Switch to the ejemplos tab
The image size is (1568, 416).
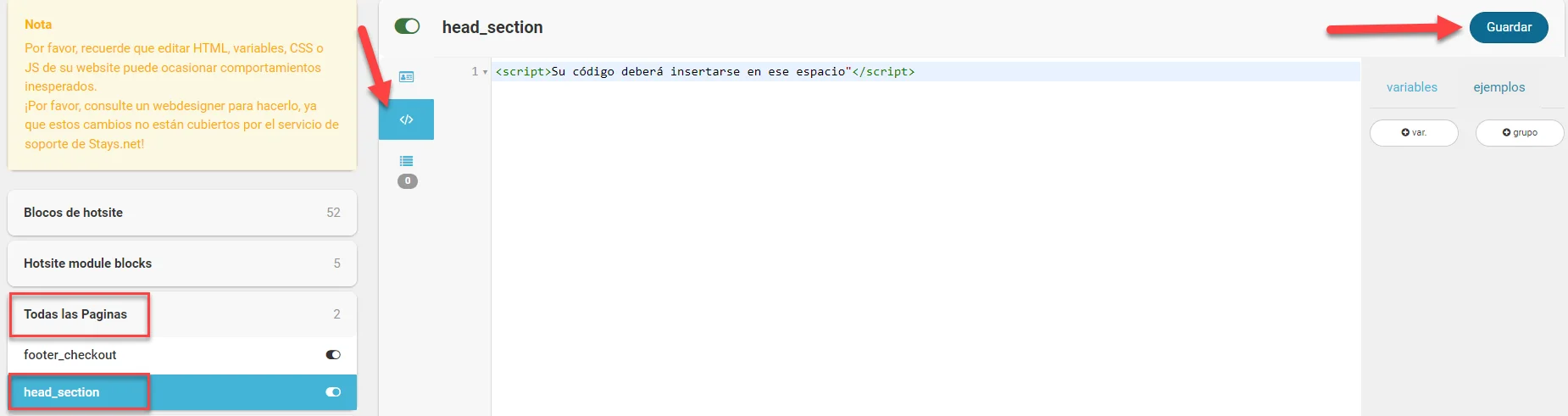pos(1499,87)
